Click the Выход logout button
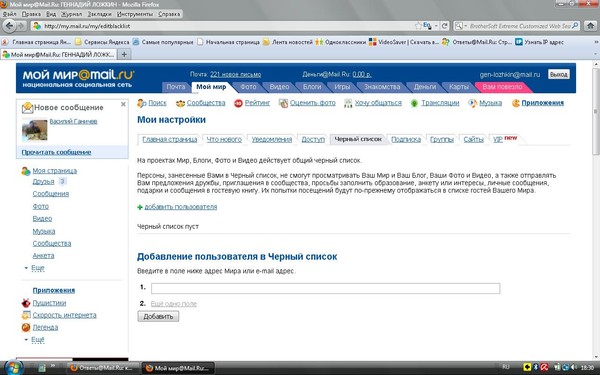The image size is (600, 375). [x=558, y=74]
